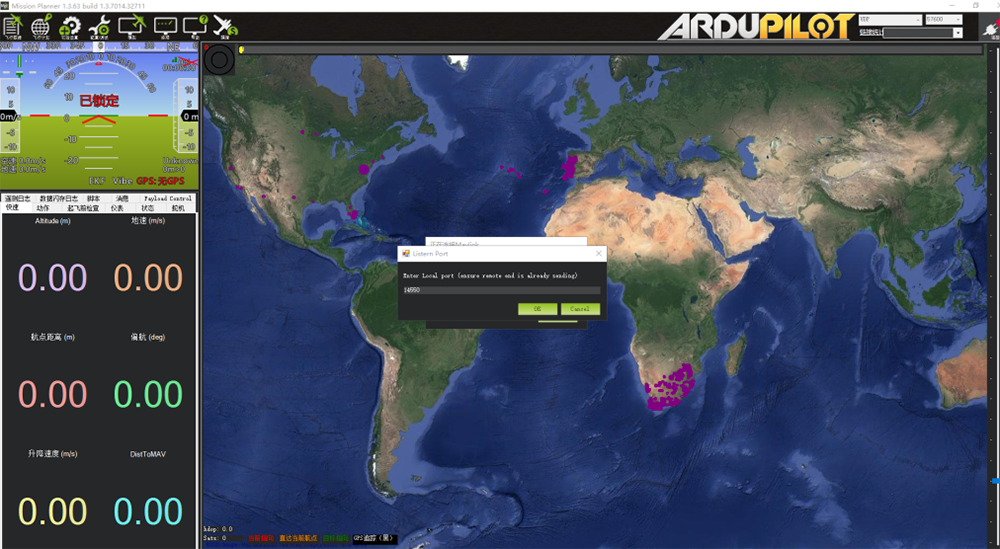Open the Flight Data screen icon

pos(13,26)
